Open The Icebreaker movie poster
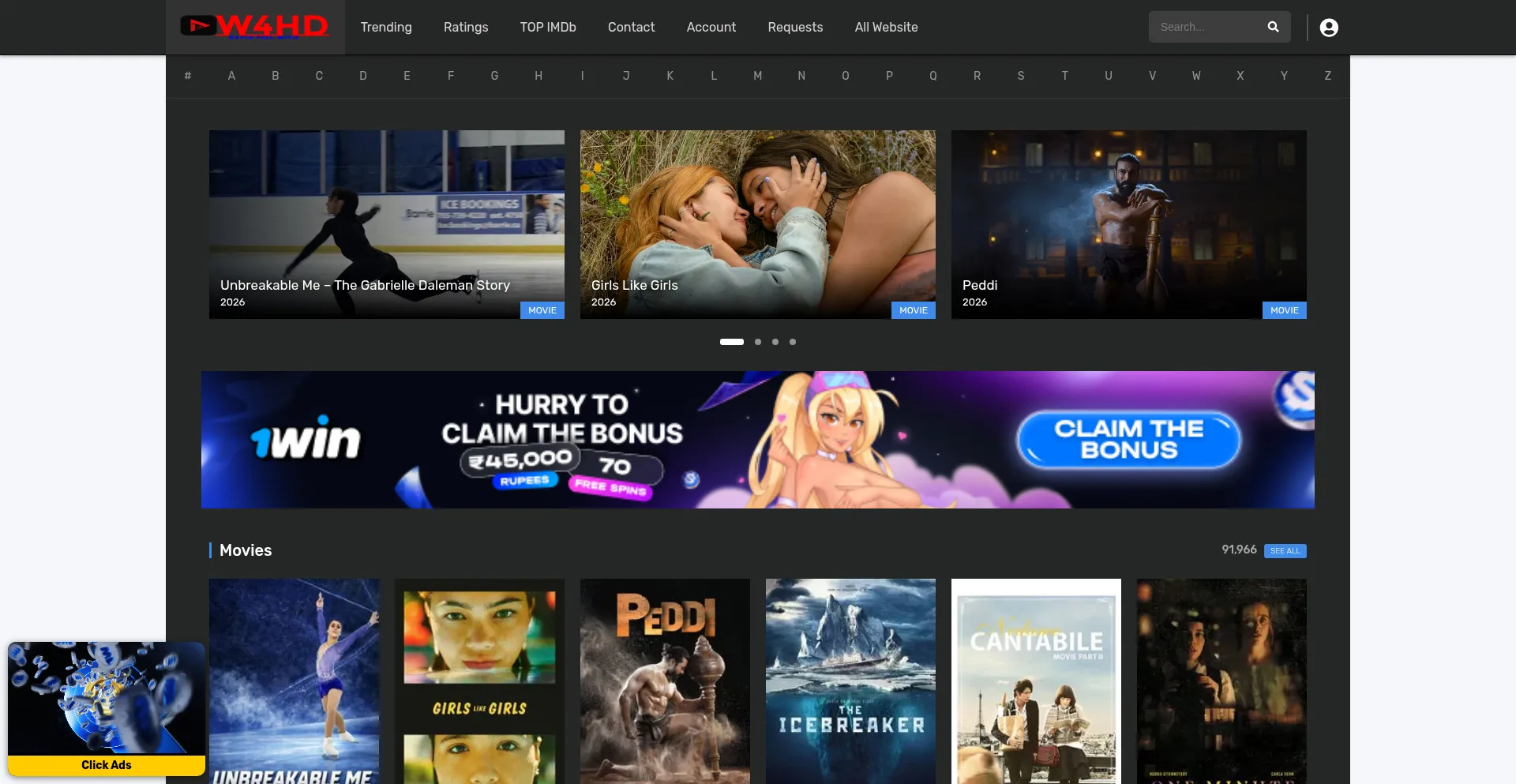Screen dimensions: 1516x784 tap(850, 681)
